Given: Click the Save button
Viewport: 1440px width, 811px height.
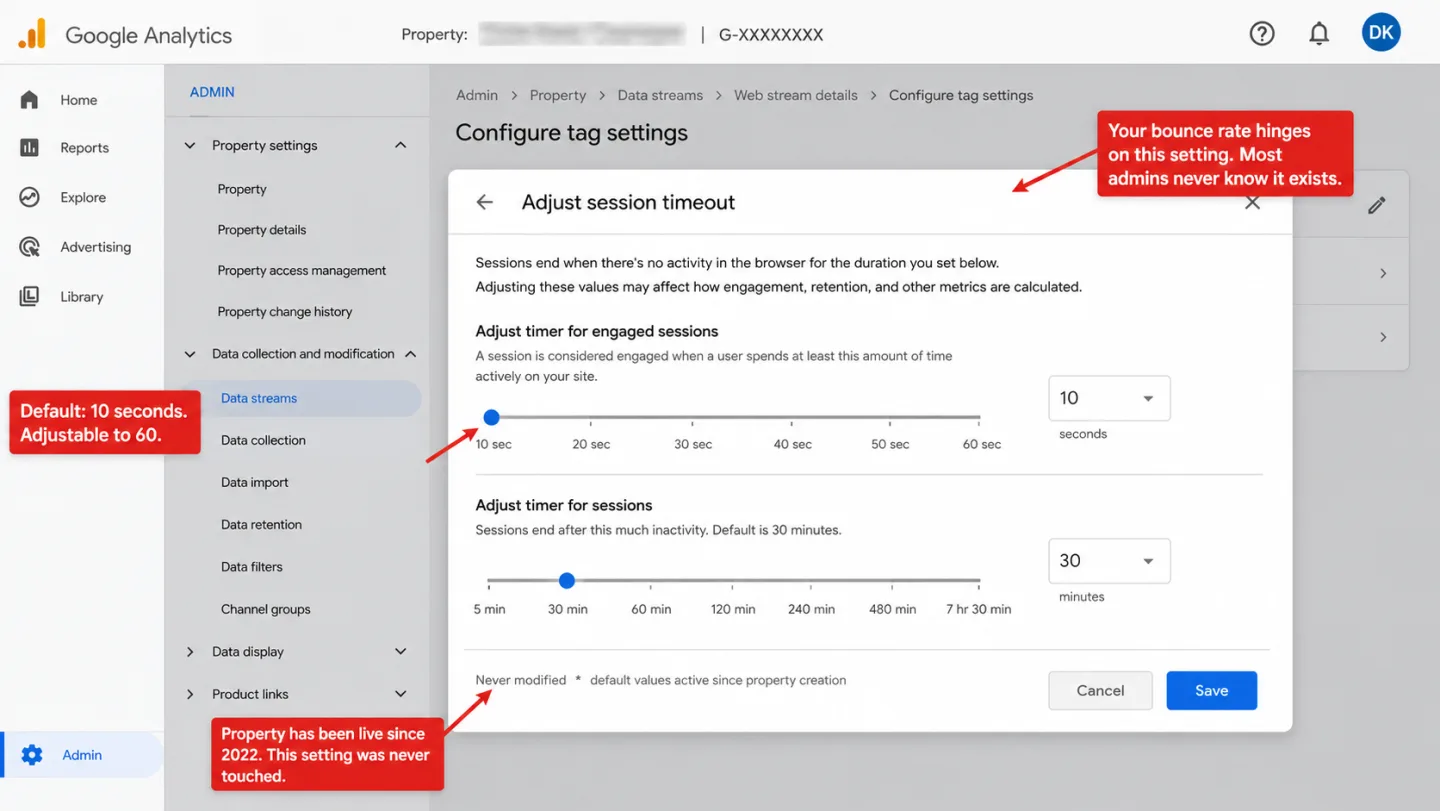Looking at the screenshot, I should (1211, 691).
